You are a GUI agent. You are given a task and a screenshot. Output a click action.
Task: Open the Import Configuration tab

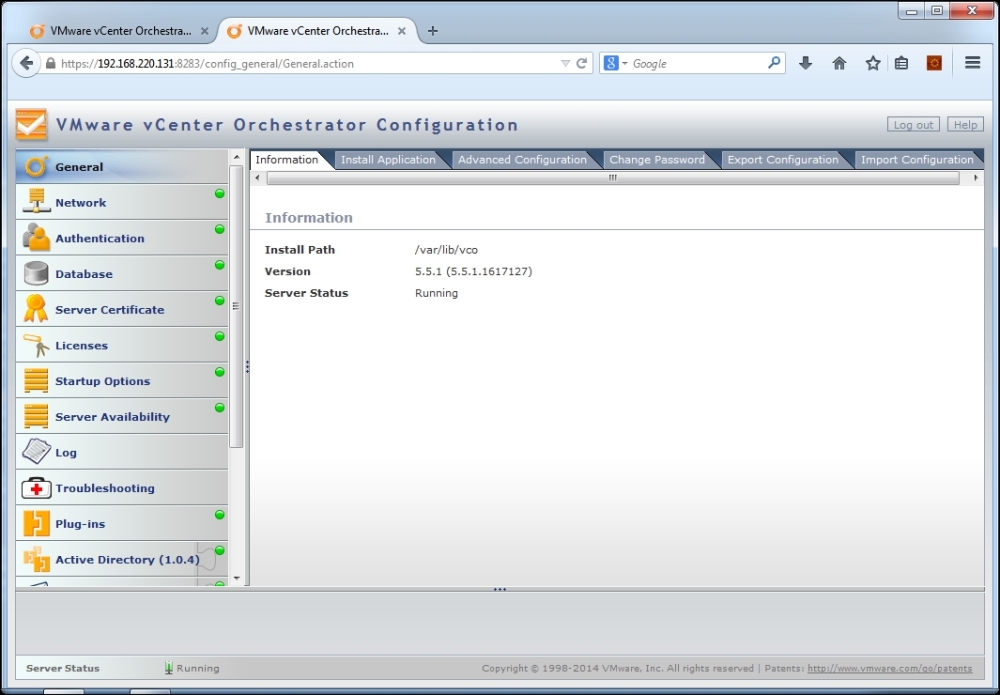[x=917, y=159]
